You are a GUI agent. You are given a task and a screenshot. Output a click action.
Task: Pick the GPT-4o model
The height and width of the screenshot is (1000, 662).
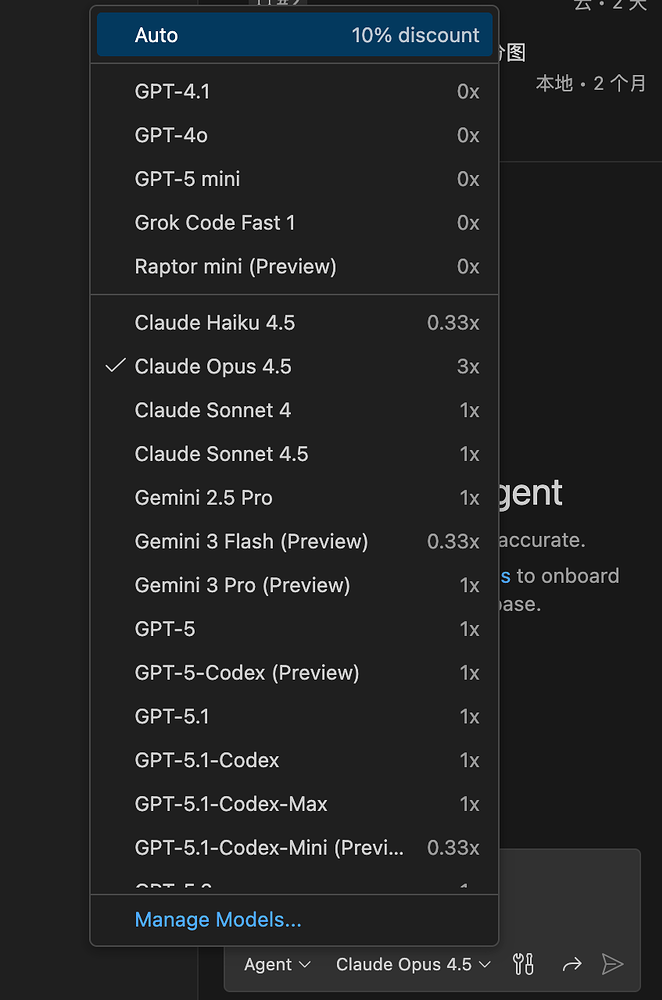(x=294, y=135)
